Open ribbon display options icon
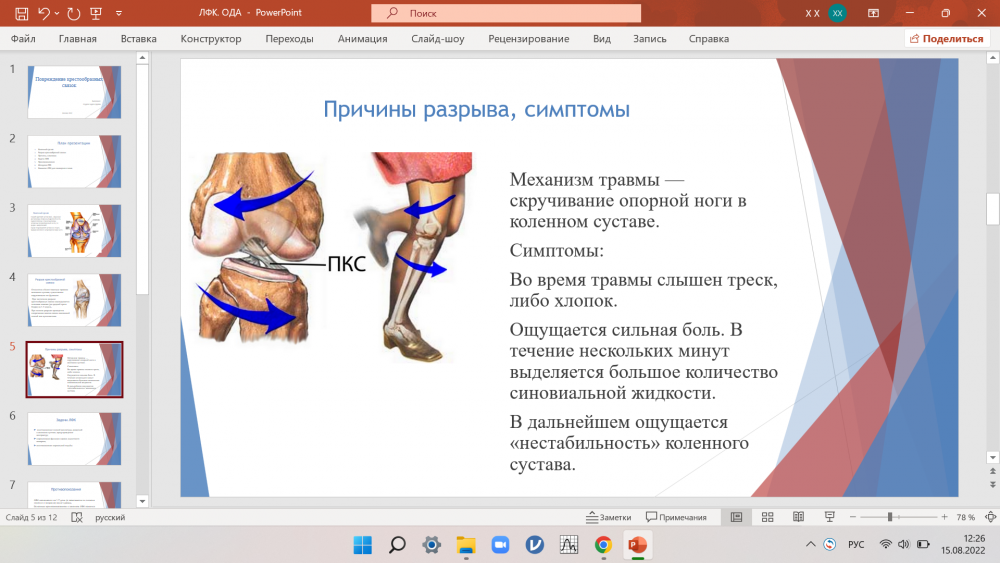Viewport: 1000px width, 563px height. (x=874, y=13)
